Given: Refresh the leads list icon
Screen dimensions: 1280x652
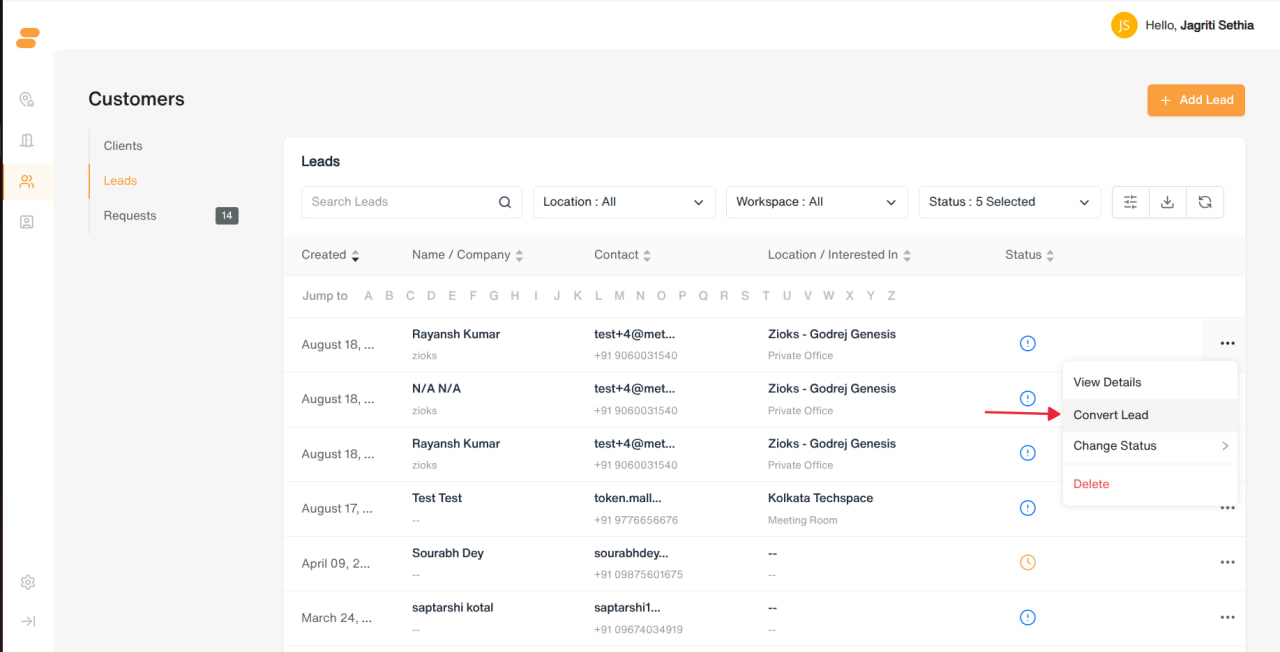Looking at the screenshot, I should [x=1205, y=202].
